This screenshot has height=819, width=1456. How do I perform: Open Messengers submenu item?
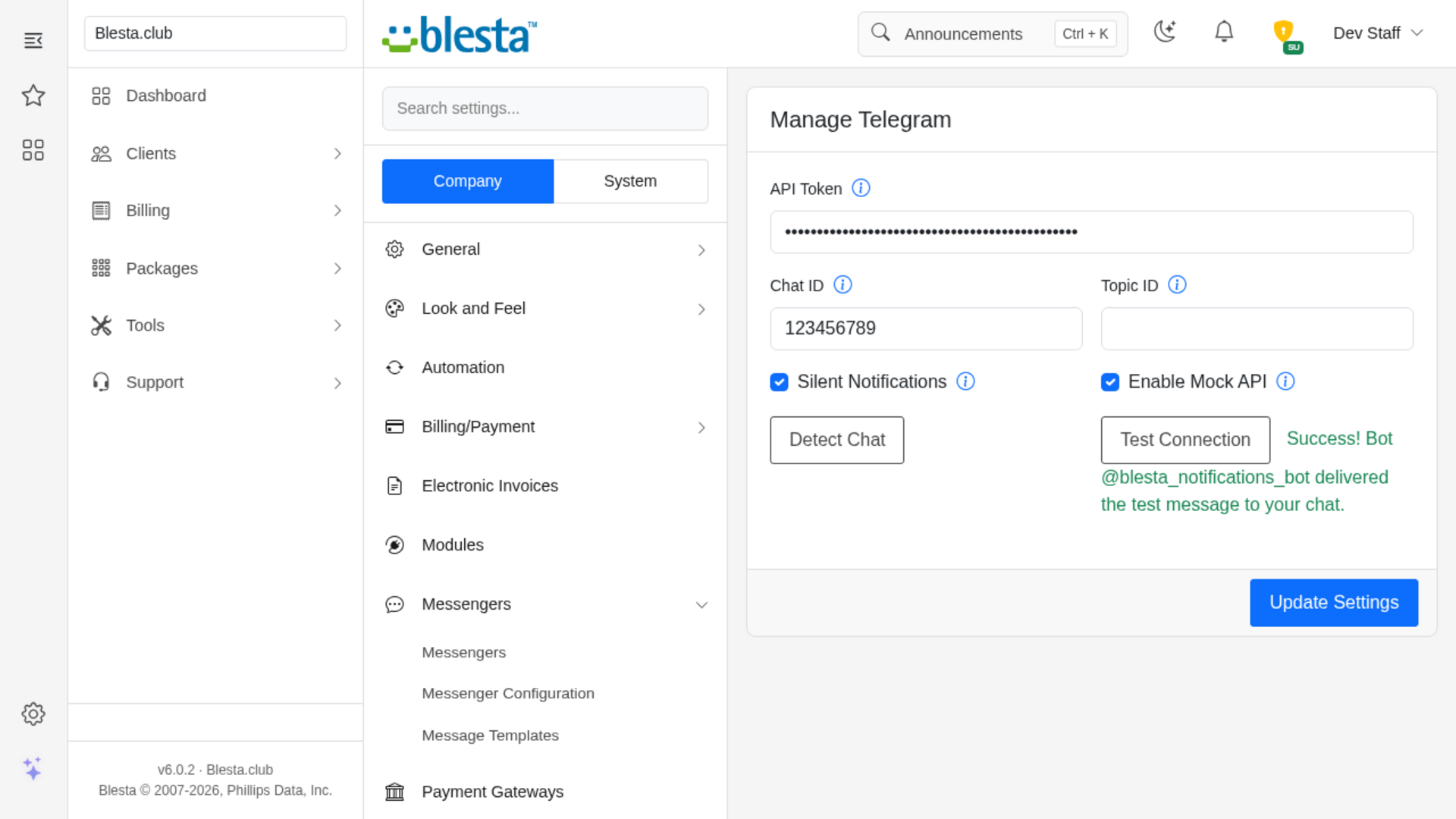point(463,652)
